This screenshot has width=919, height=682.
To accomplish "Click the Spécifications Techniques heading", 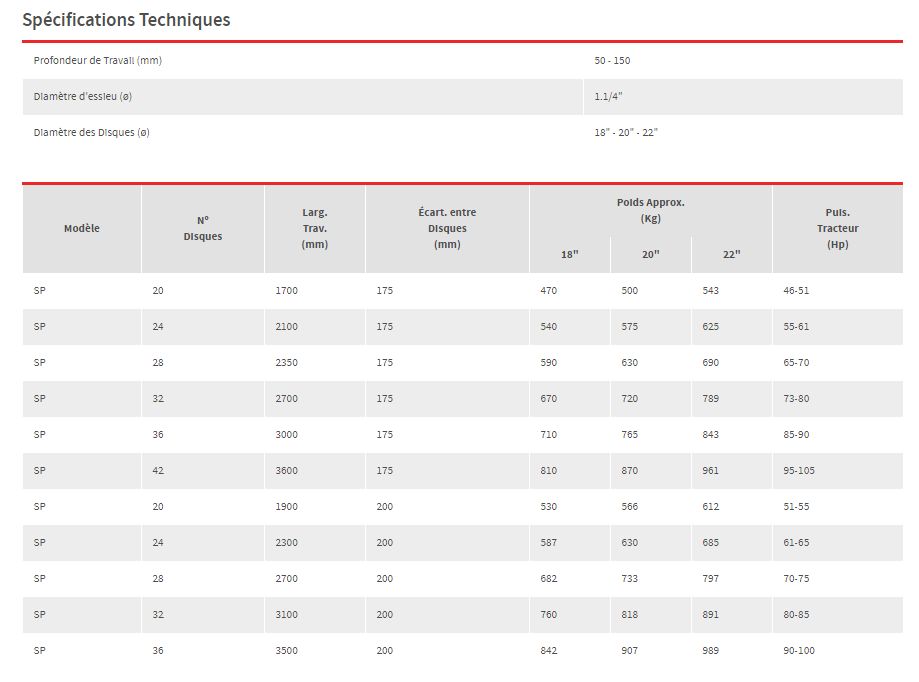I will 126,20.
